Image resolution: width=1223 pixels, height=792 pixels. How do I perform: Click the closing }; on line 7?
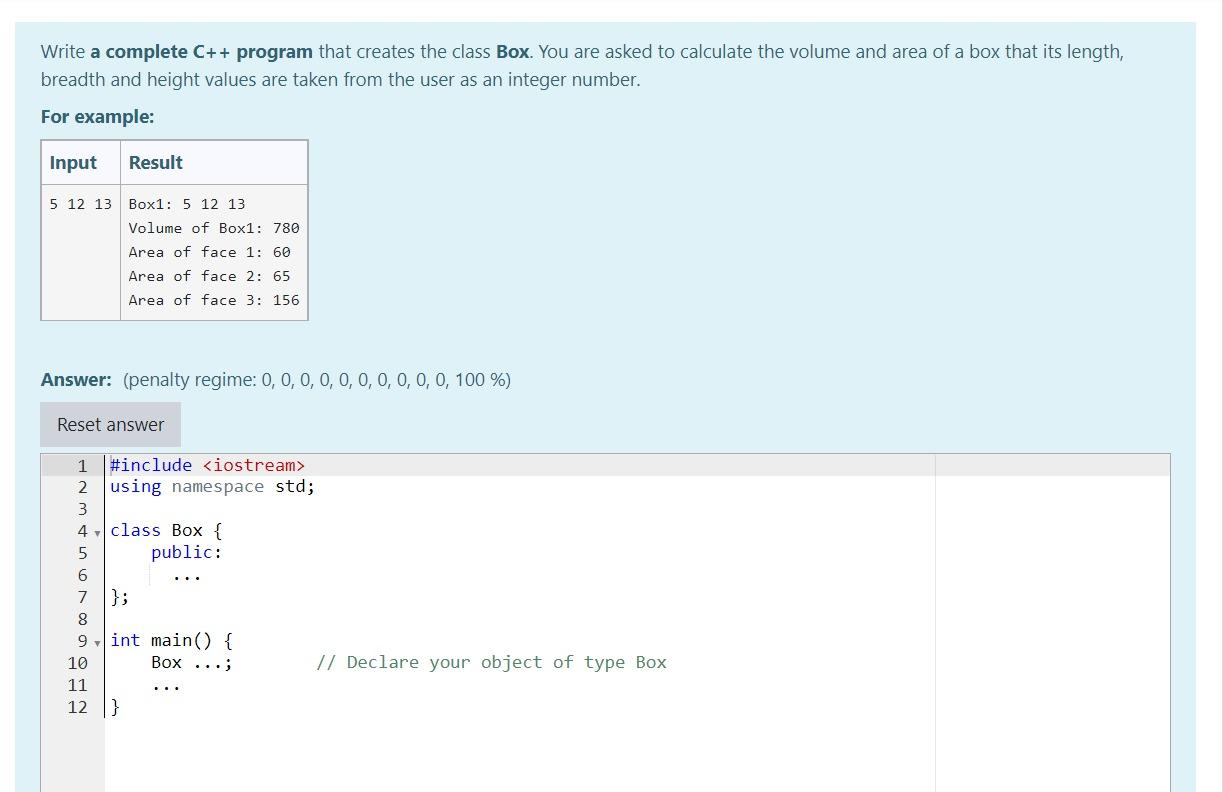pos(118,597)
